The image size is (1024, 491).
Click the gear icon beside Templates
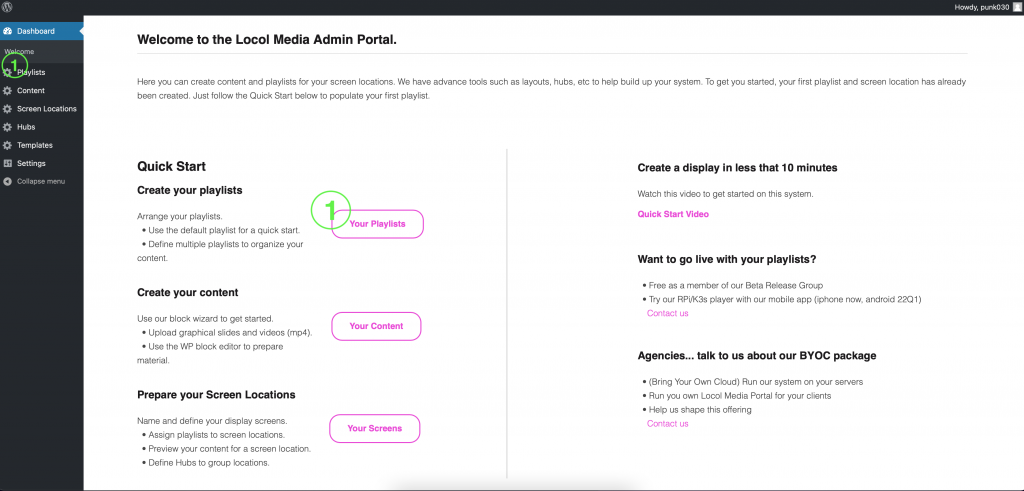tap(8, 146)
